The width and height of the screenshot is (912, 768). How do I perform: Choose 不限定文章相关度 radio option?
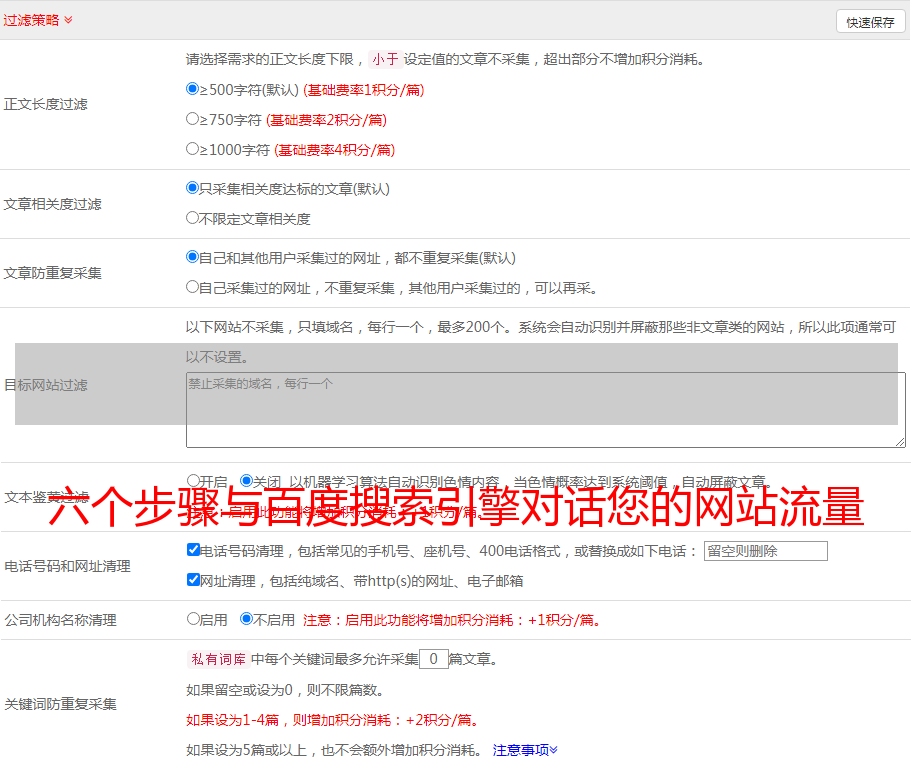[193, 218]
